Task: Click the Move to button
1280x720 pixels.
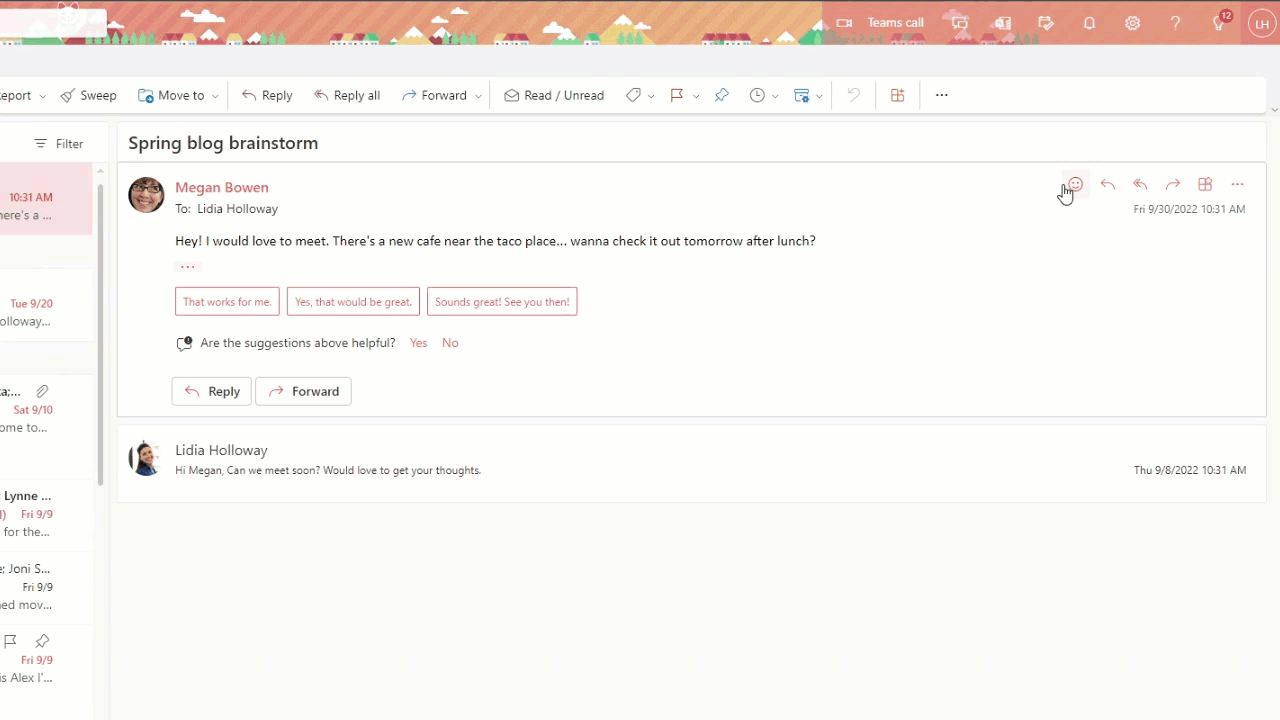Action: [x=171, y=95]
